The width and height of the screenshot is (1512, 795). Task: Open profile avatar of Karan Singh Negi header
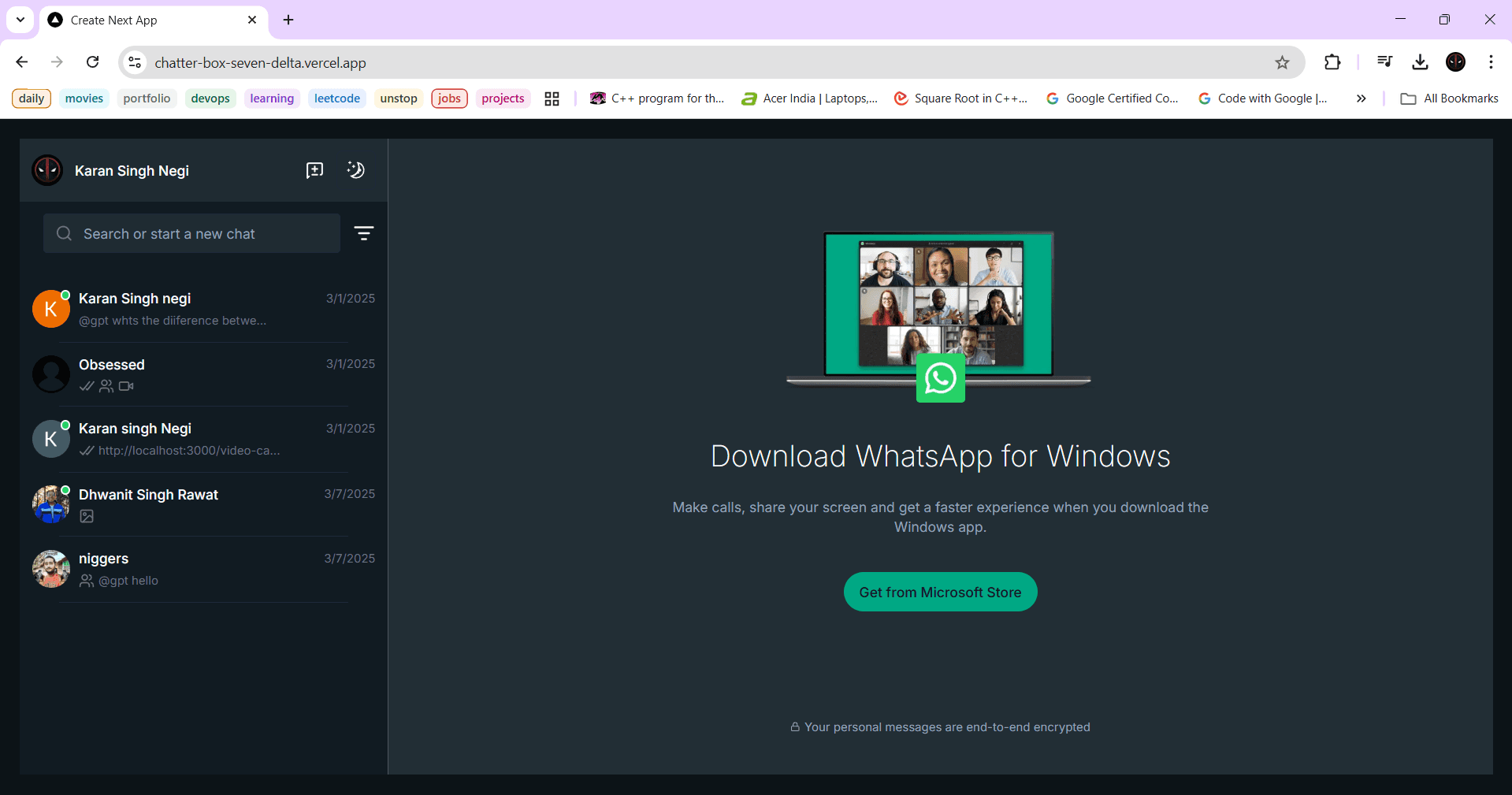pyautogui.click(x=47, y=170)
